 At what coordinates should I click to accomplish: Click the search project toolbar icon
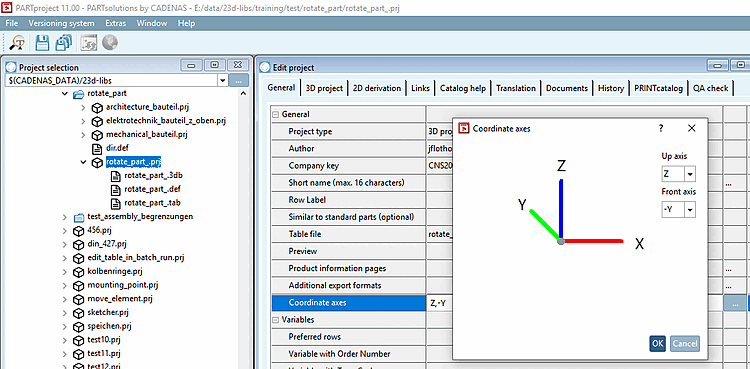(x=18, y=43)
